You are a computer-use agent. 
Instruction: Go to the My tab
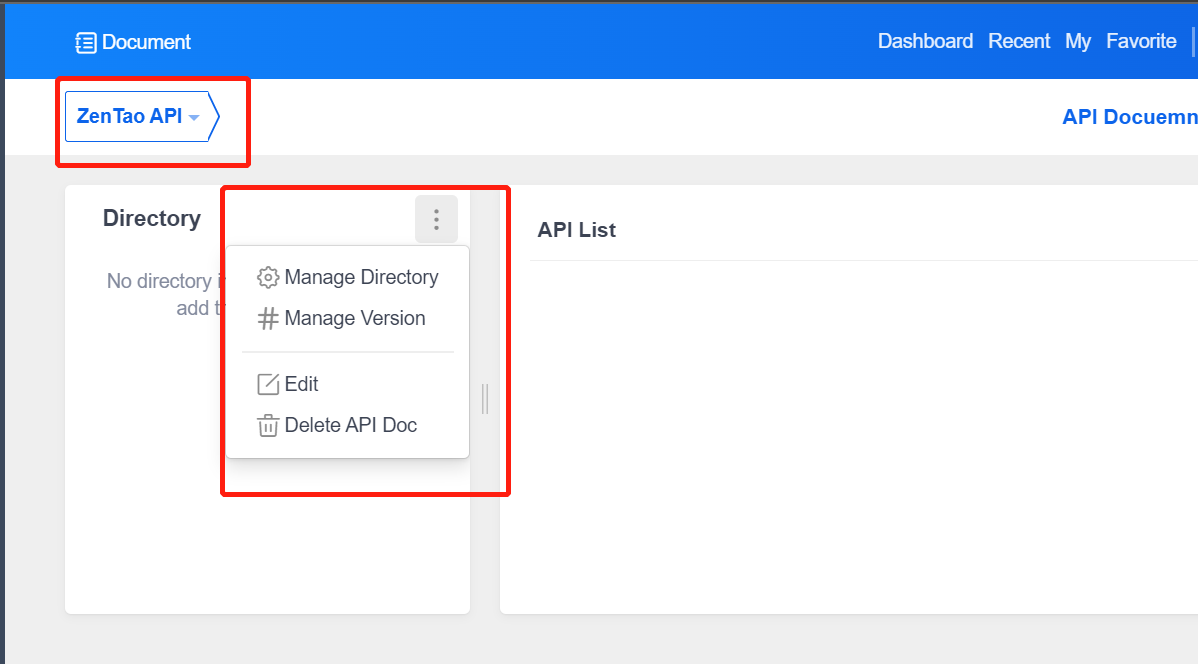pyautogui.click(x=1078, y=41)
